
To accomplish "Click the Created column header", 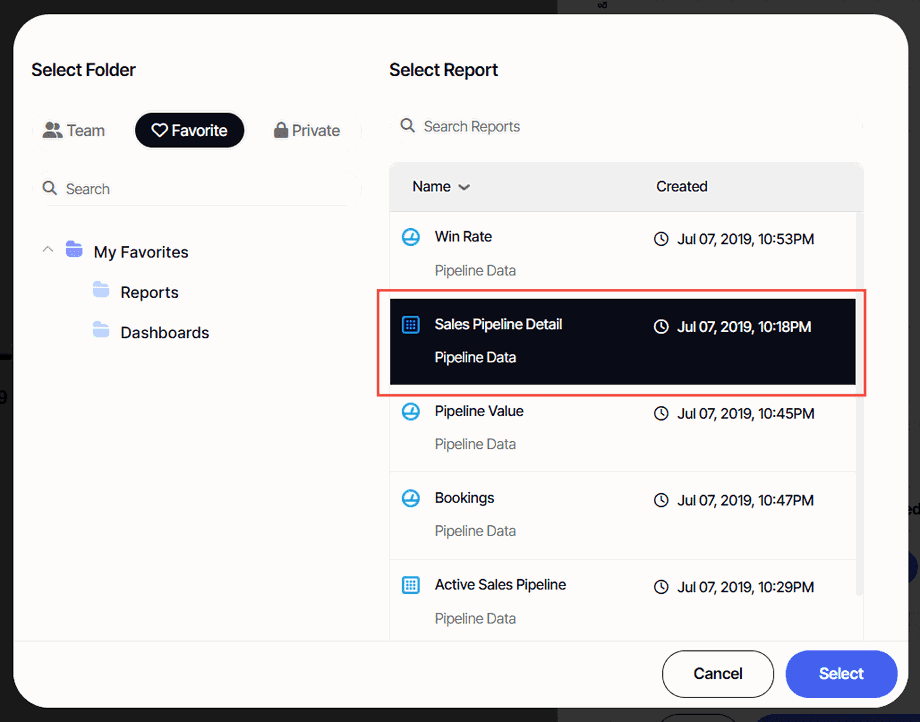I will click(x=682, y=187).
